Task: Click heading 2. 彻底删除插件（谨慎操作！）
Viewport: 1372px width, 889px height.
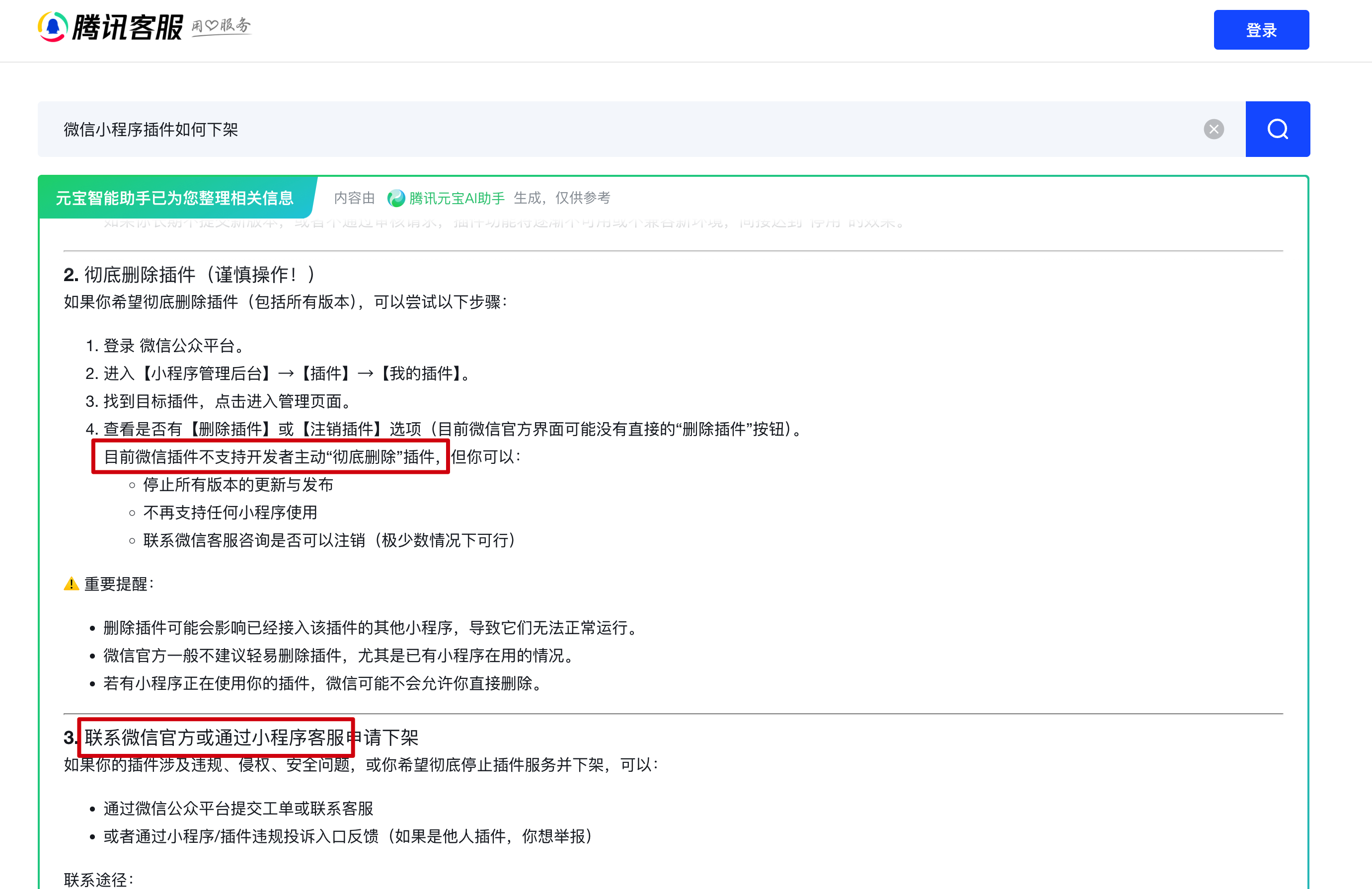Action: click(189, 275)
